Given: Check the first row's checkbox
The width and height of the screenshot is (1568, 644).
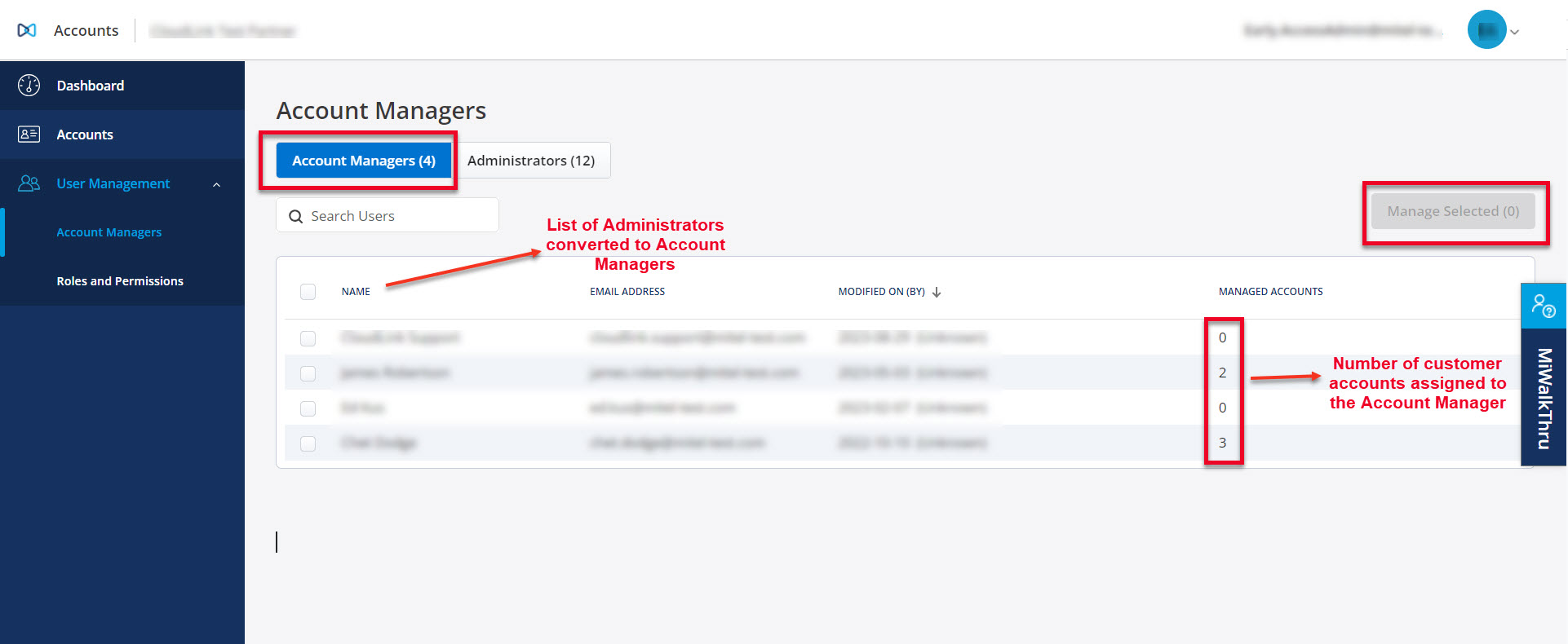Looking at the screenshot, I should pos(308,337).
